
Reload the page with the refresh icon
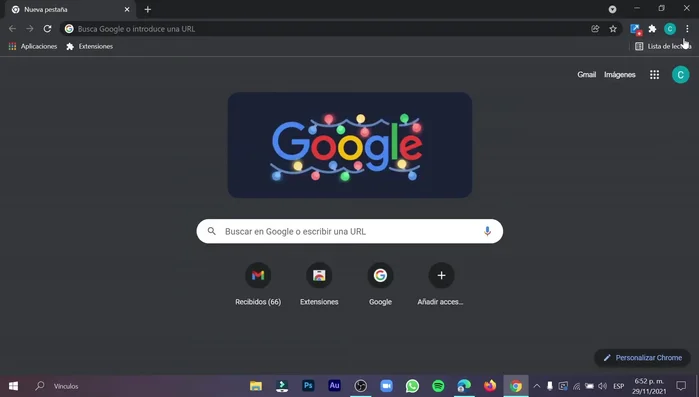point(47,29)
